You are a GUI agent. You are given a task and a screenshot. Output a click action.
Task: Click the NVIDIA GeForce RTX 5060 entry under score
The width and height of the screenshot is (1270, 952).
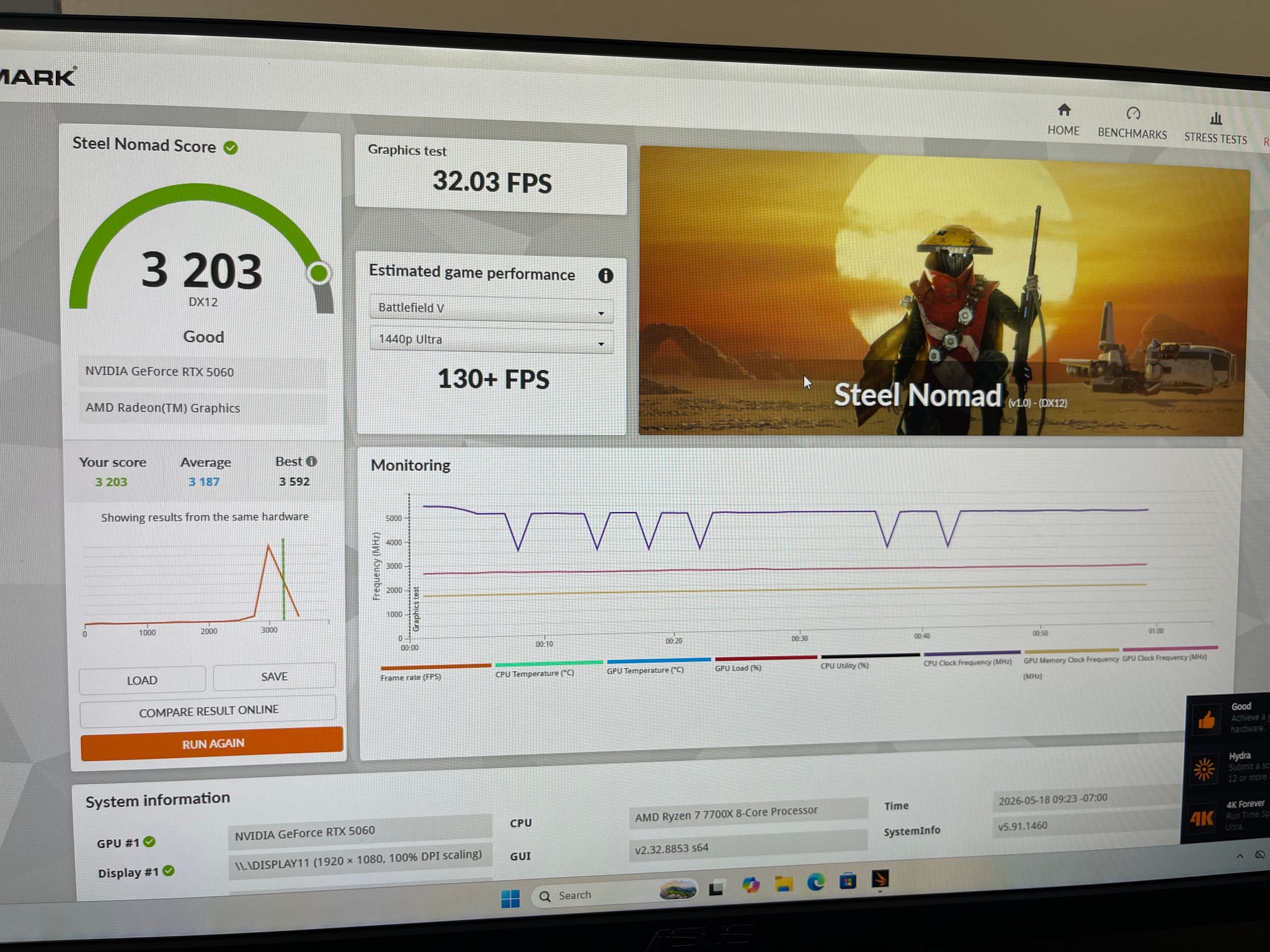click(x=202, y=372)
